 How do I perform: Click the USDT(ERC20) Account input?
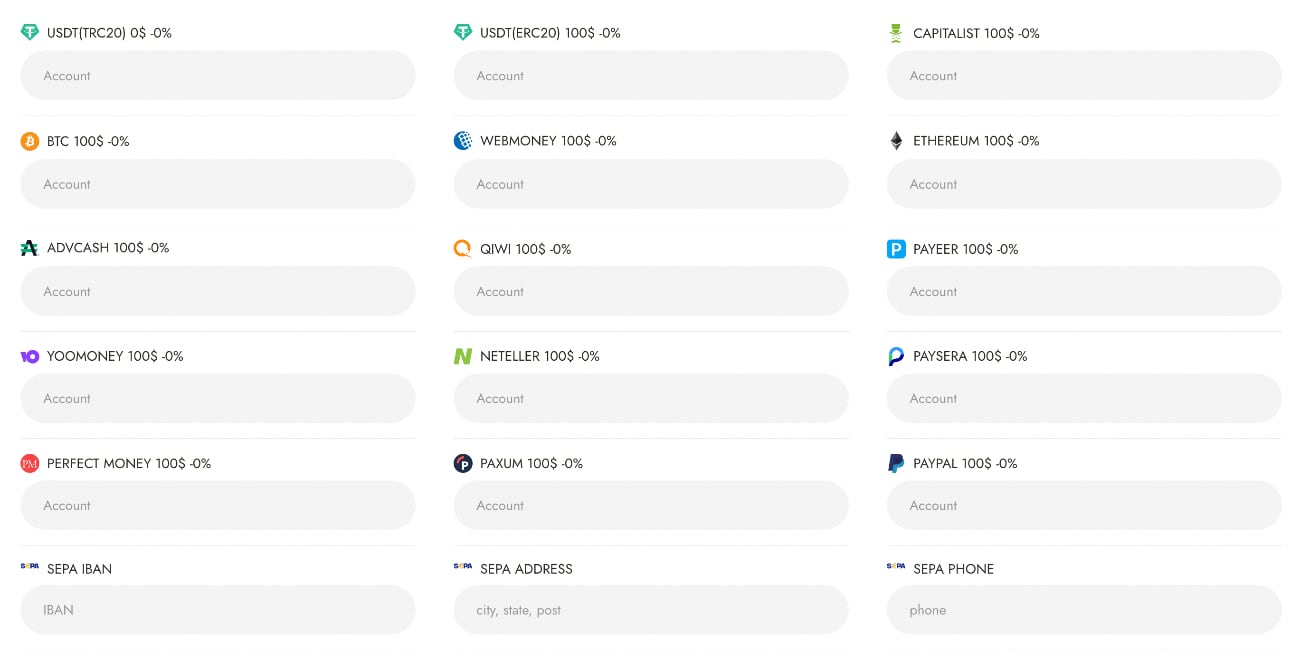(651, 76)
